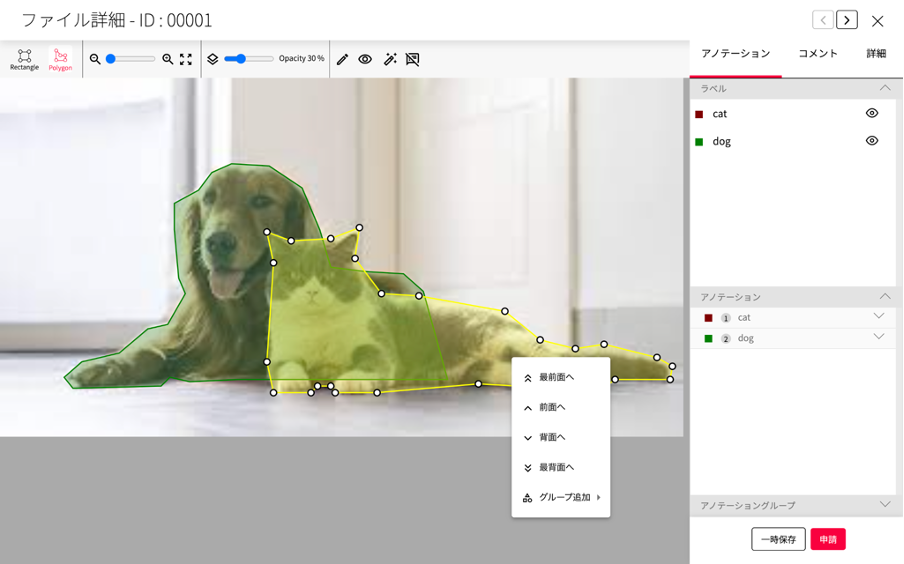
Task: Click the 一時保存 button
Action: pos(778,539)
